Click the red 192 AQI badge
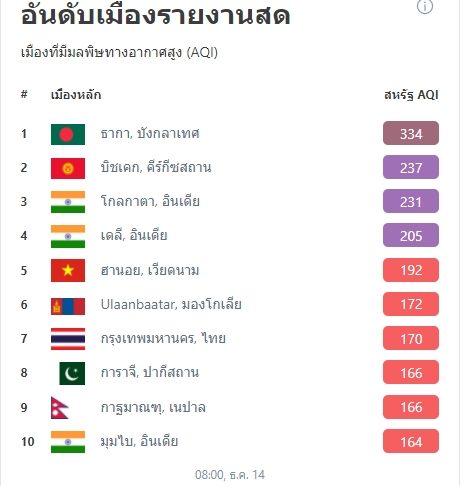 point(411,270)
